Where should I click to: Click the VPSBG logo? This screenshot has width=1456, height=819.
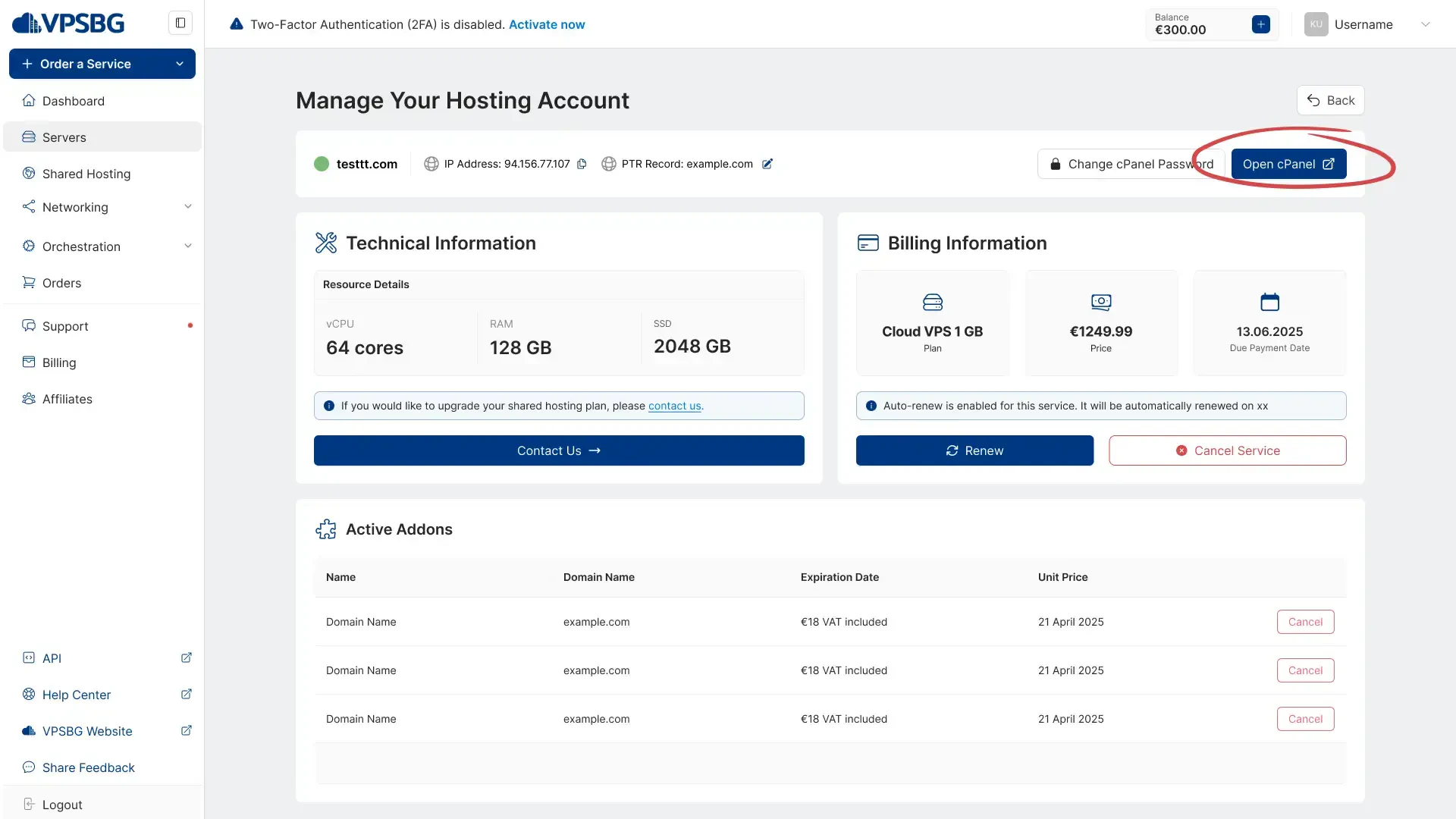[68, 22]
